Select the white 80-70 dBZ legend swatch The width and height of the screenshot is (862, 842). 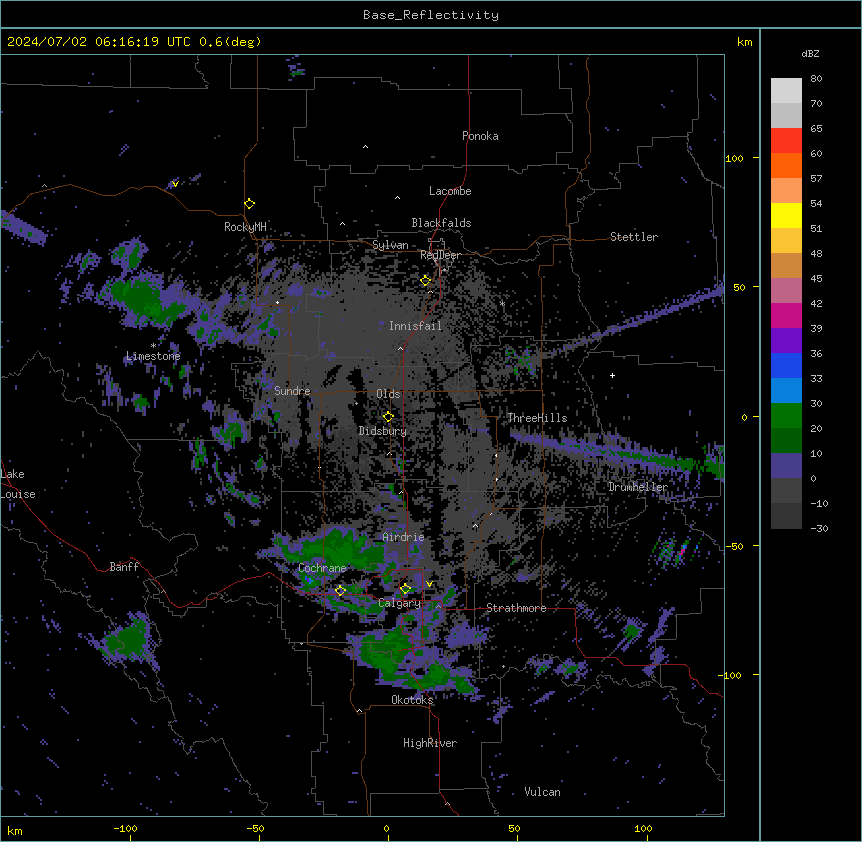tap(786, 91)
